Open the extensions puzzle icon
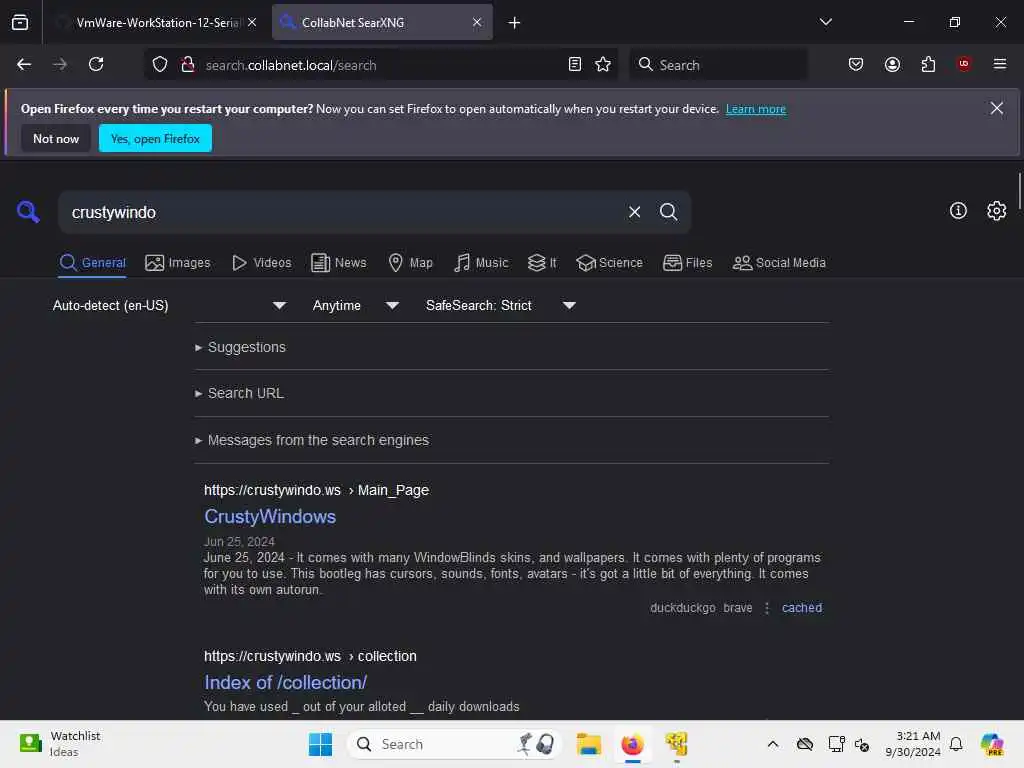 pyautogui.click(x=928, y=64)
